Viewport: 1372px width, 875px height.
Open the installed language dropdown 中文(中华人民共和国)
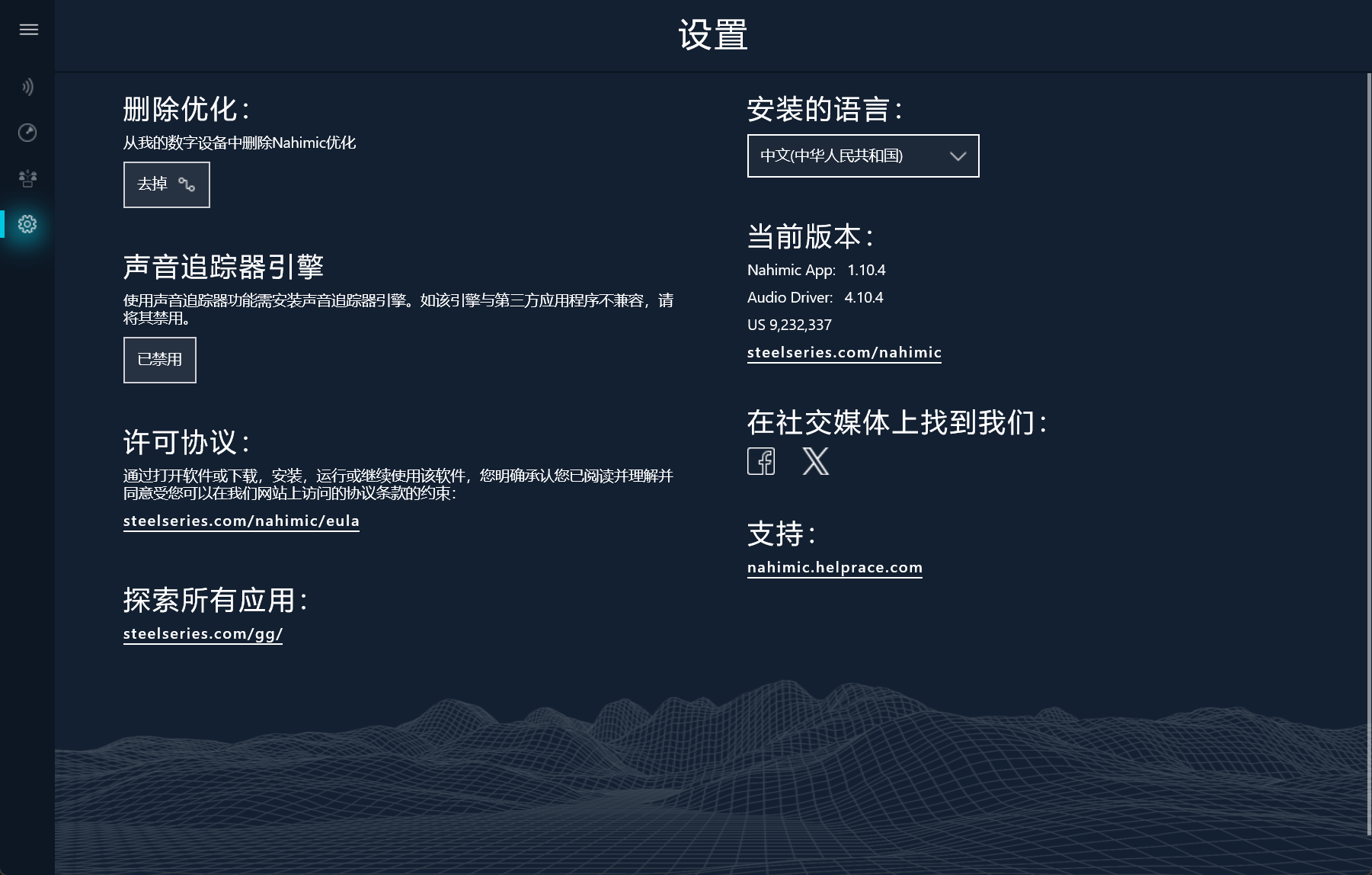[x=863, y=156]
